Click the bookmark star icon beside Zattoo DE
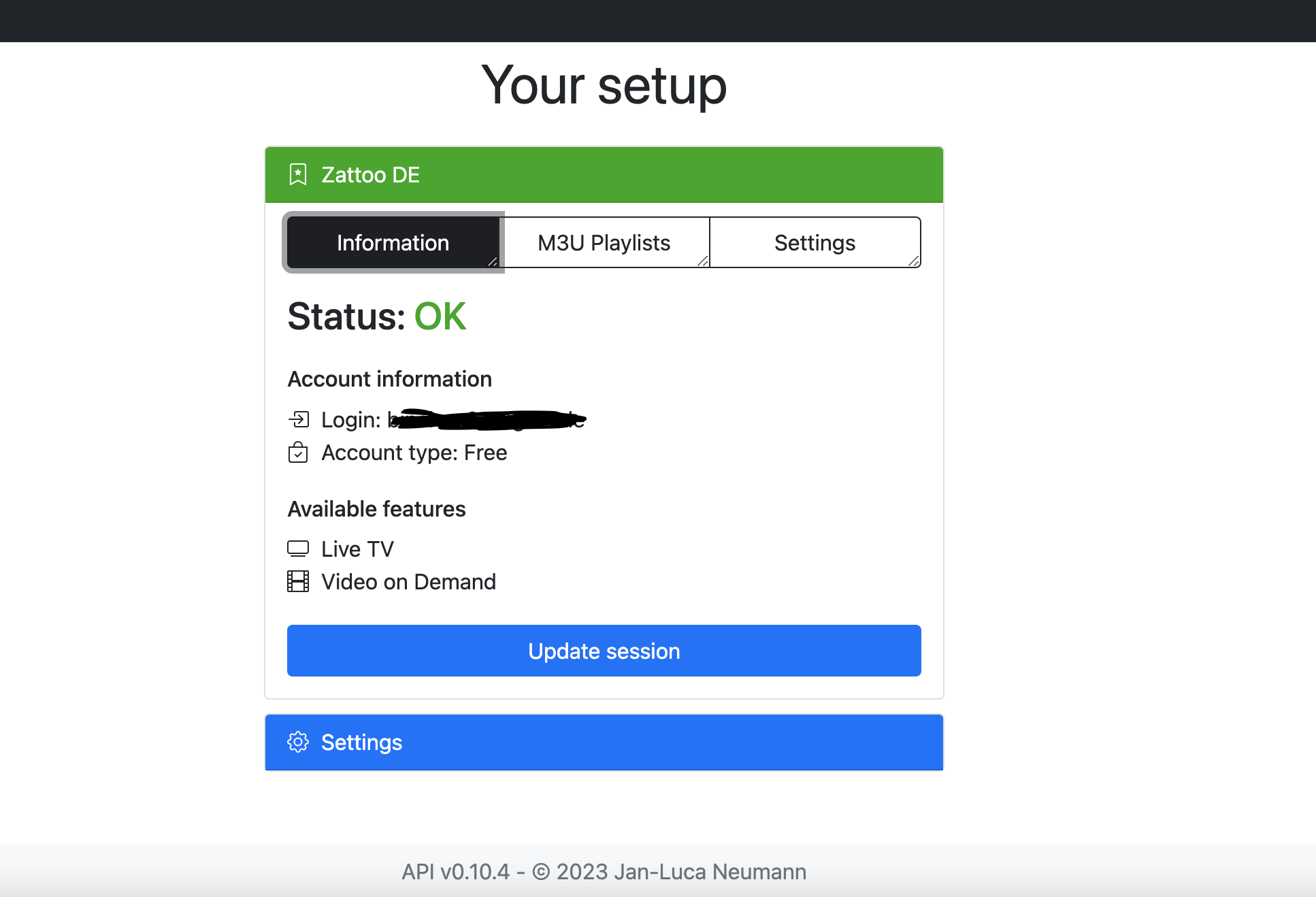 pyautogui.click(x=298, y=175)
